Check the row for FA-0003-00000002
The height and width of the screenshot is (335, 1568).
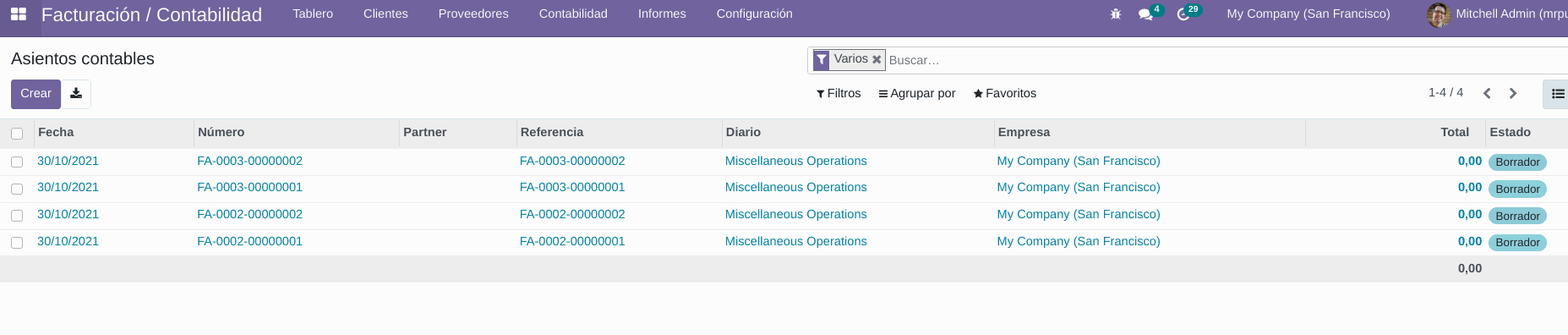pyautogui.click(x=17, y=162)
